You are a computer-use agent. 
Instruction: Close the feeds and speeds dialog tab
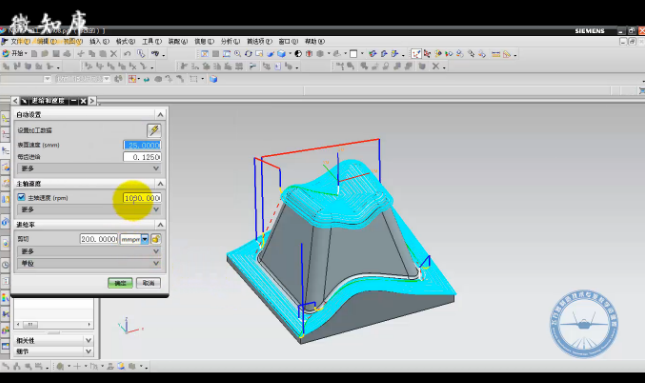click(83, 101)
